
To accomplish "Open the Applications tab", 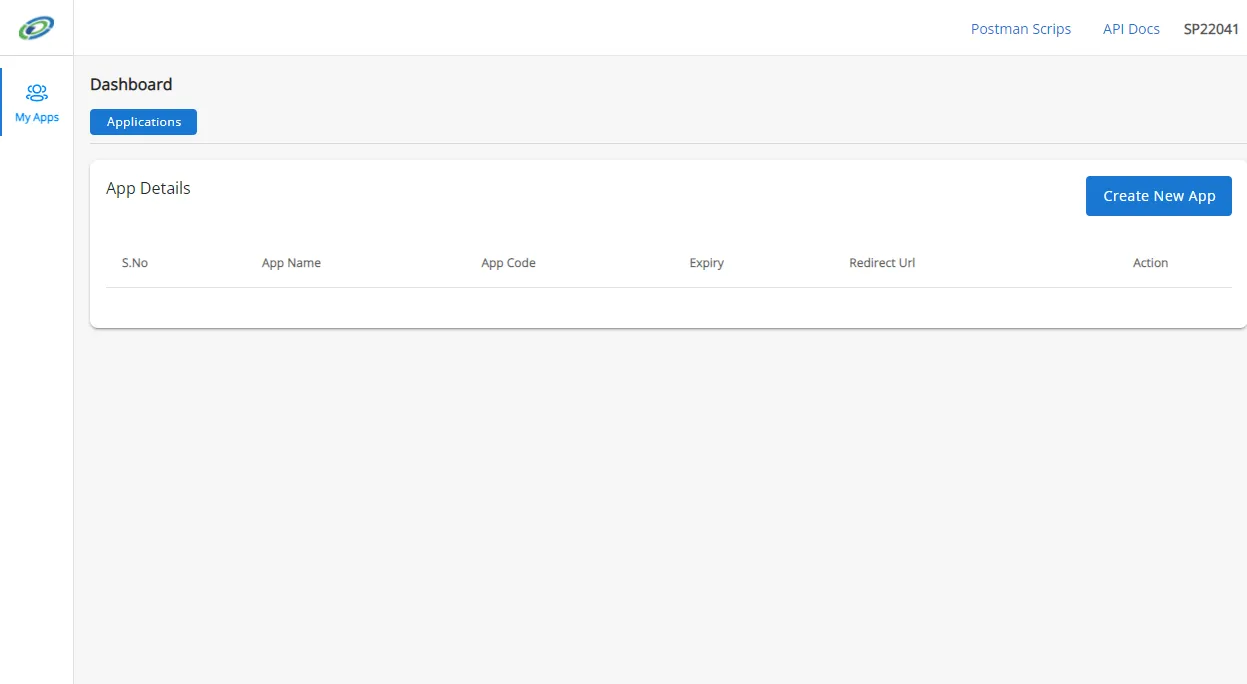I will point(143,122).
